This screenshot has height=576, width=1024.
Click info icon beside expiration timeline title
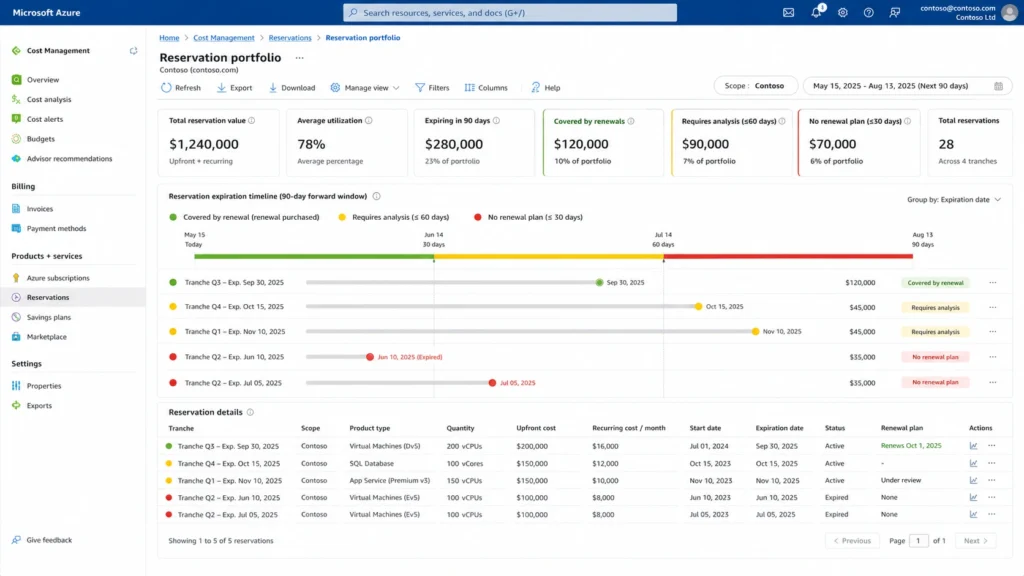click(x=377, y=196)
